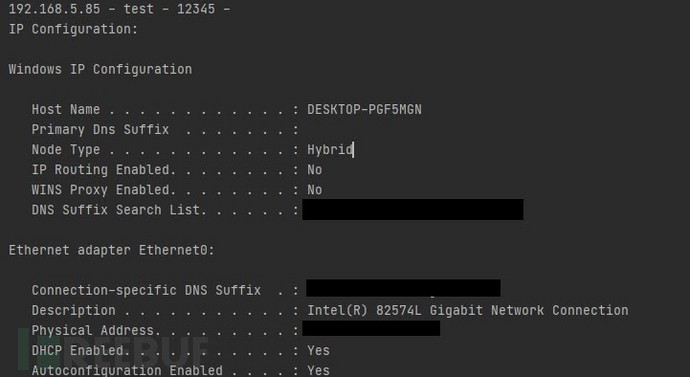Click the Windows IP Configuration line

[x=100, y=70]
